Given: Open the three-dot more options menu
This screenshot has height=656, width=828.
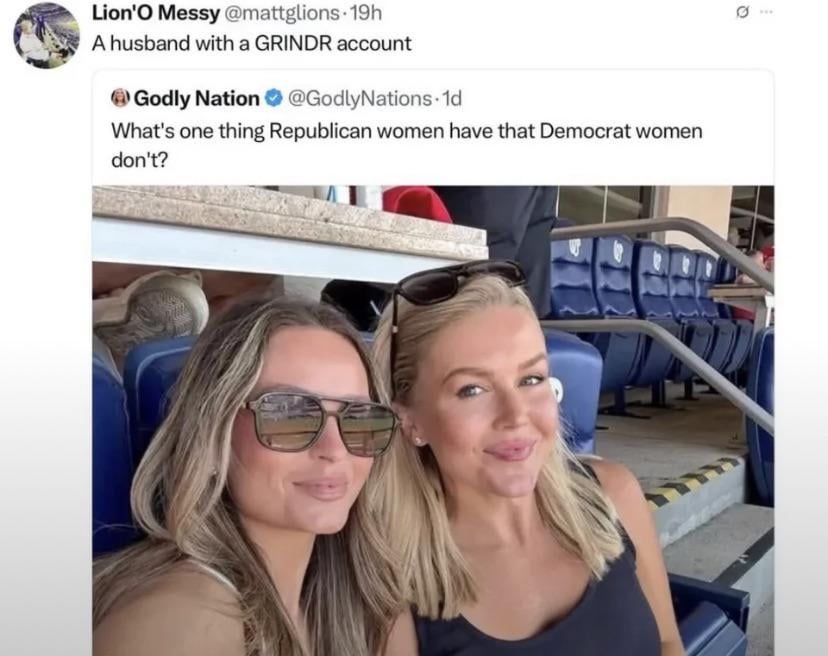Looking at the screenshot, I should (x=766, y=13).
